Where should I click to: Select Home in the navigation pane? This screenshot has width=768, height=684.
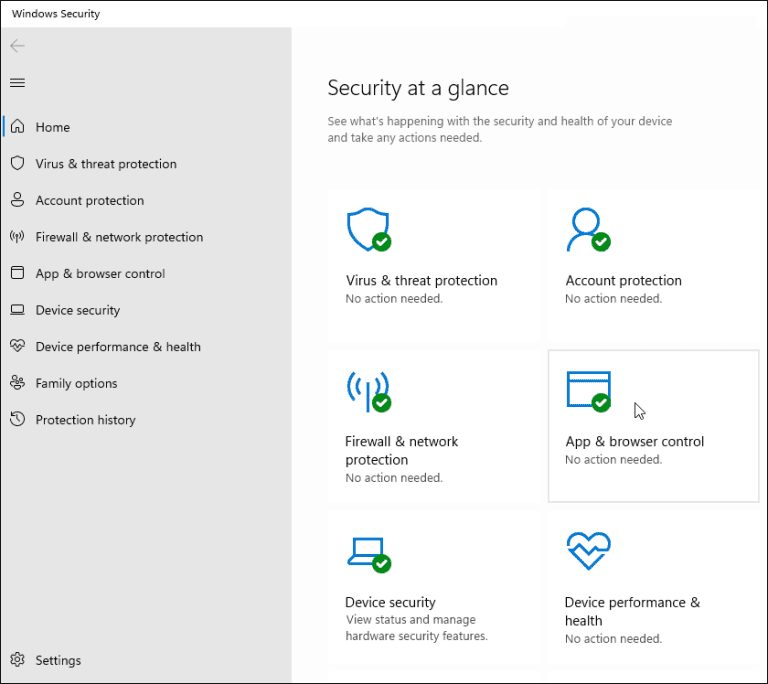coord(52,127)
